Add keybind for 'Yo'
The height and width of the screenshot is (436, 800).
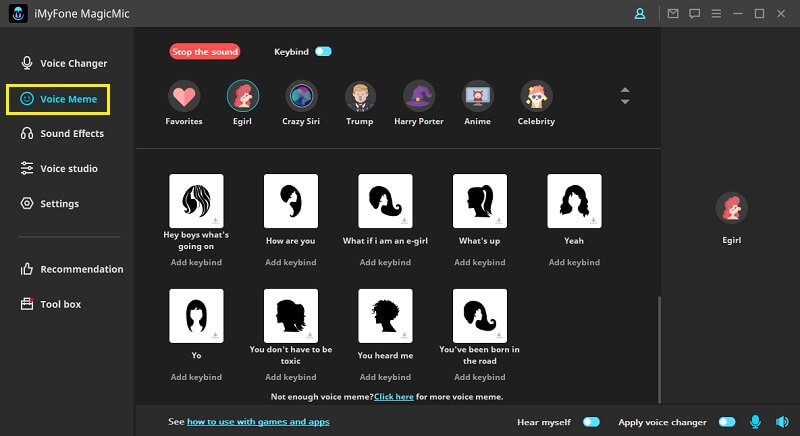[x=196, y=377]
